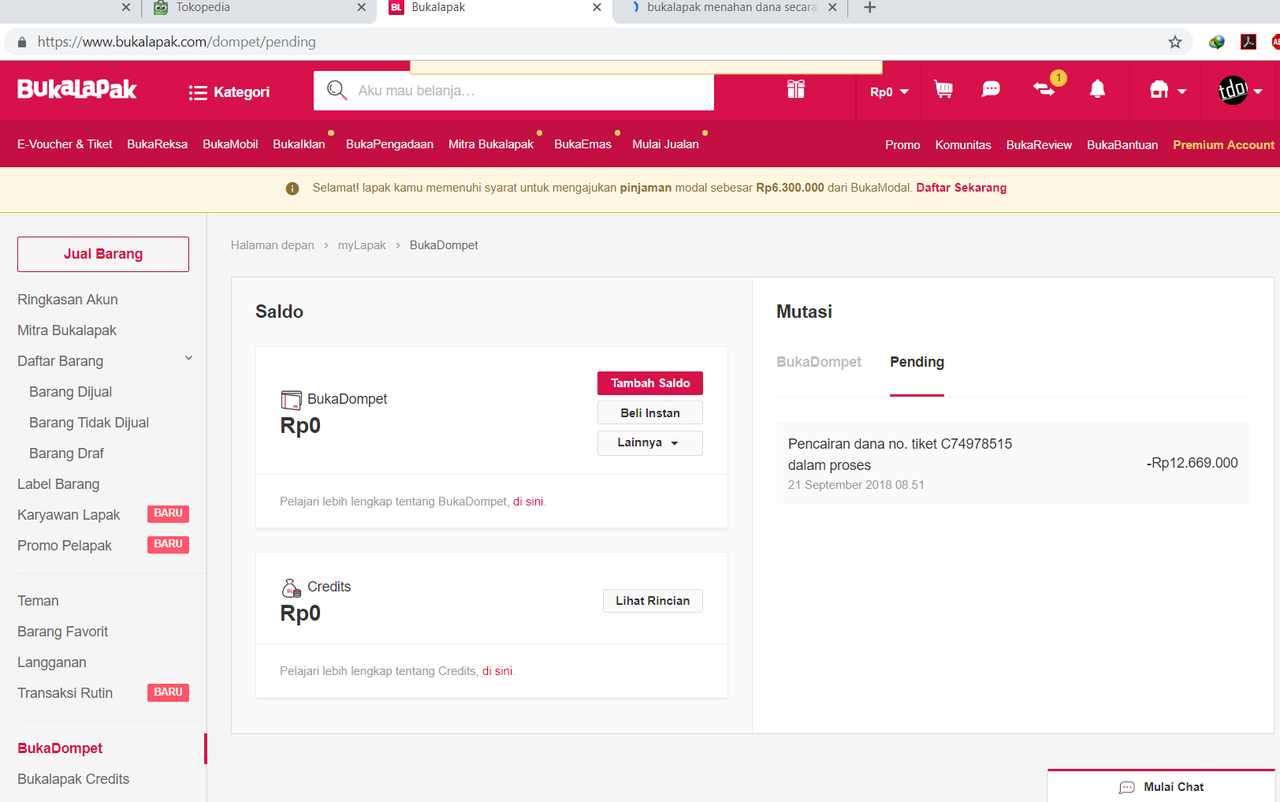The width and height of the screenshot is (1280, 802).
Task: Go to E-Voucher & Tiket
Action: [x=65, y=144]
